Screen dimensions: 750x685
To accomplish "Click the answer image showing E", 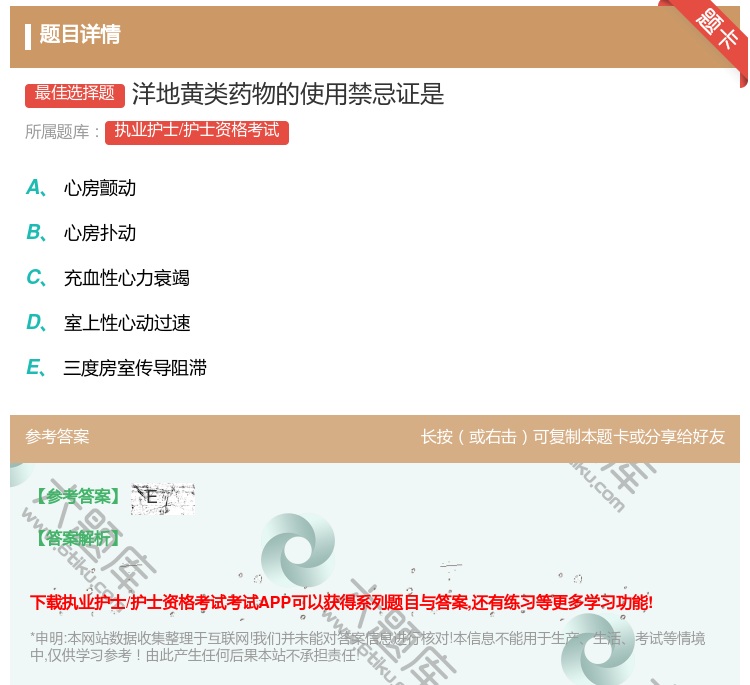I will tap(163, 498).
